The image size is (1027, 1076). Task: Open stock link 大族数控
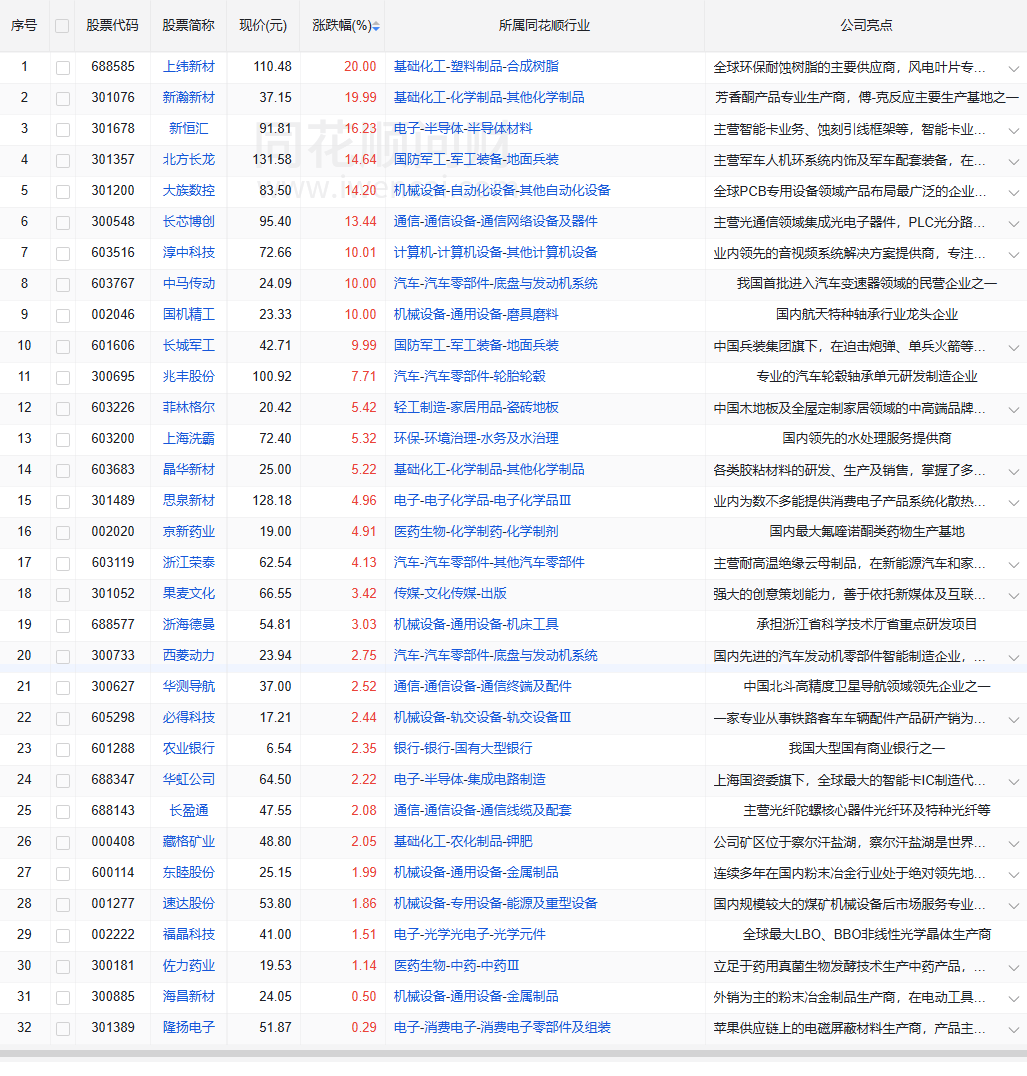[x=189, y=191]
